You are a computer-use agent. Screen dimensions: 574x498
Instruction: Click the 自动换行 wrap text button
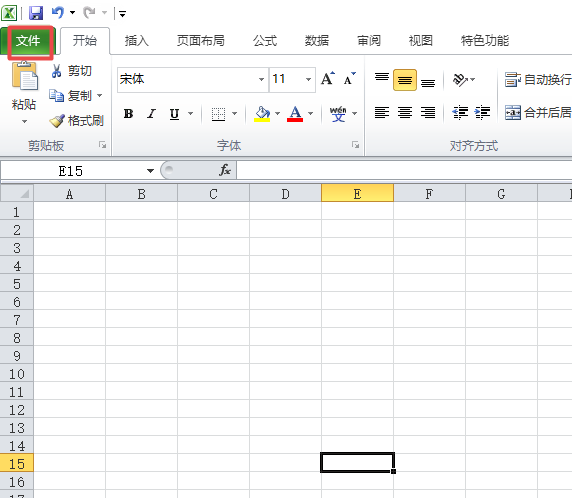click(538, 79)
